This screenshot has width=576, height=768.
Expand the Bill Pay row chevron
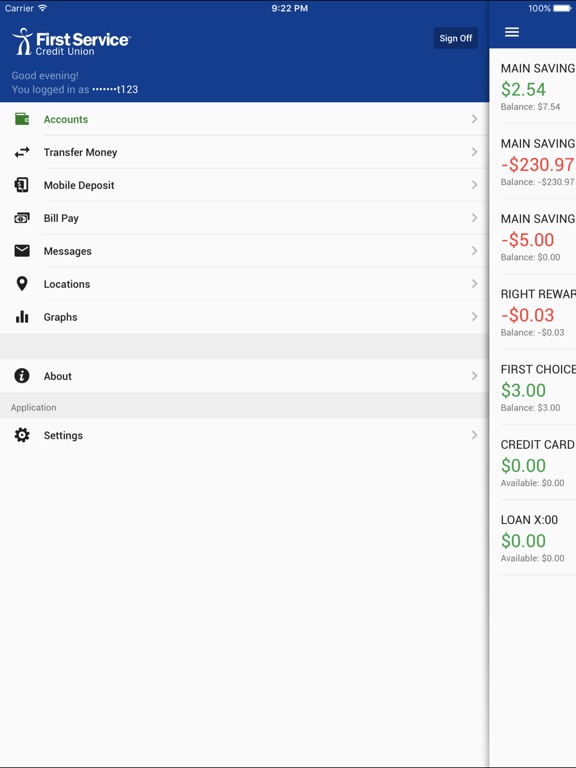point(474,218)
